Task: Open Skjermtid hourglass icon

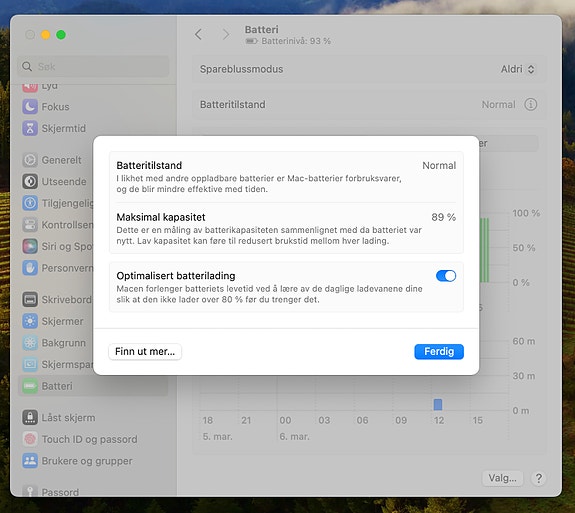Action: (30, 128)
